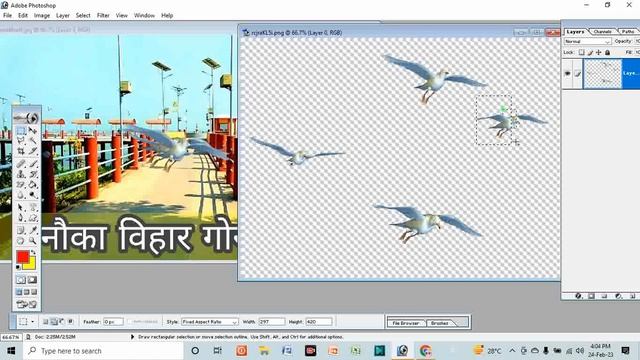This screenshot has width=640, height=360.
Task: Click the Jump to ImageReady button
Action: click(x=27, y=304)
